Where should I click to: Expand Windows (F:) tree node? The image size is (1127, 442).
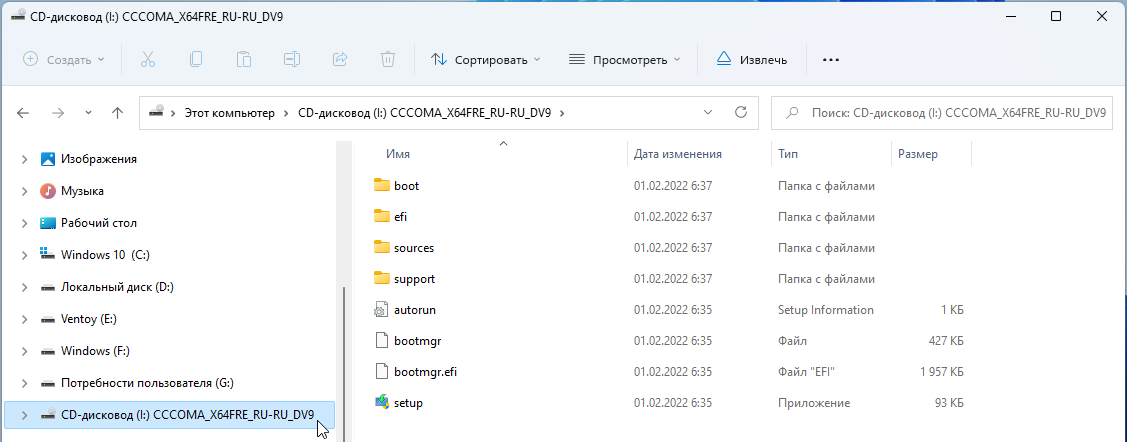point(25,351)
